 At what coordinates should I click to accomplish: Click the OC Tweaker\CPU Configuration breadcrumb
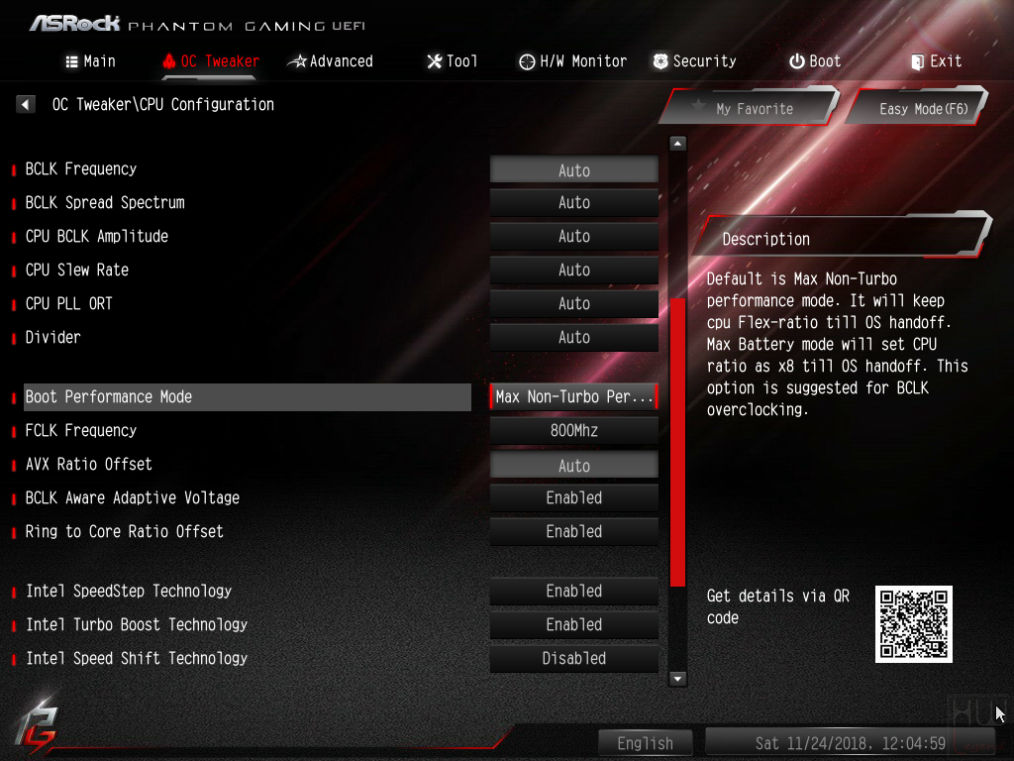(x=163, y=104)
